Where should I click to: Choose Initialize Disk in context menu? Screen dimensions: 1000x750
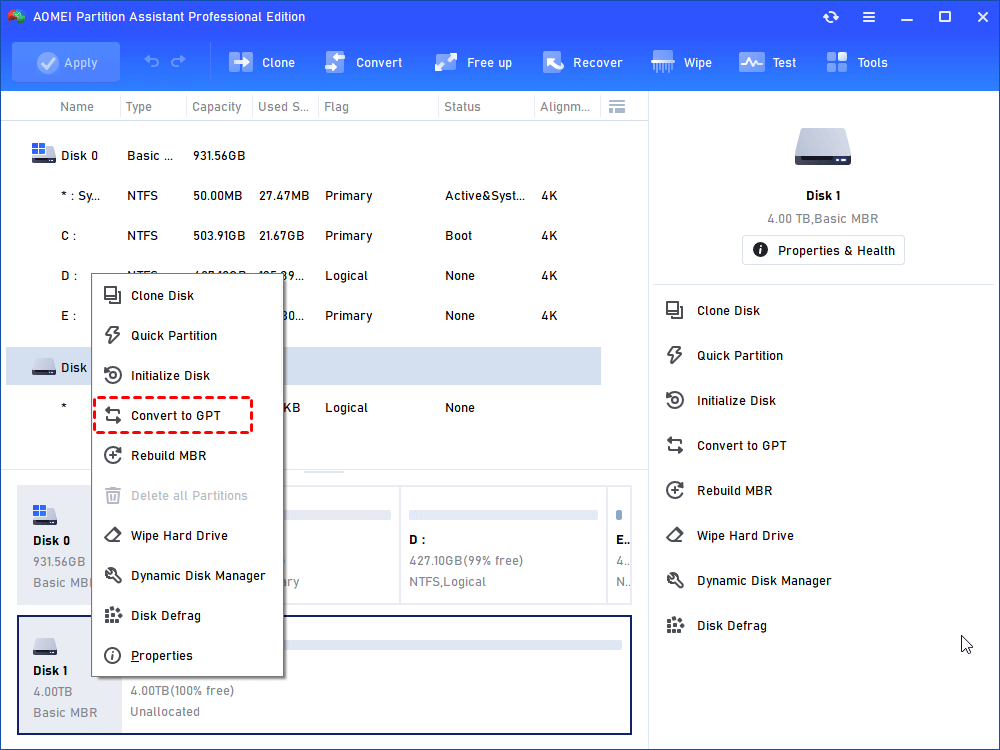coord(188,376)
